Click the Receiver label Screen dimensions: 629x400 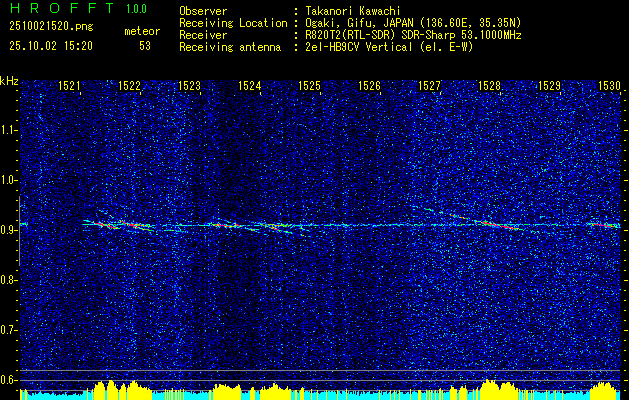[203, 35]
